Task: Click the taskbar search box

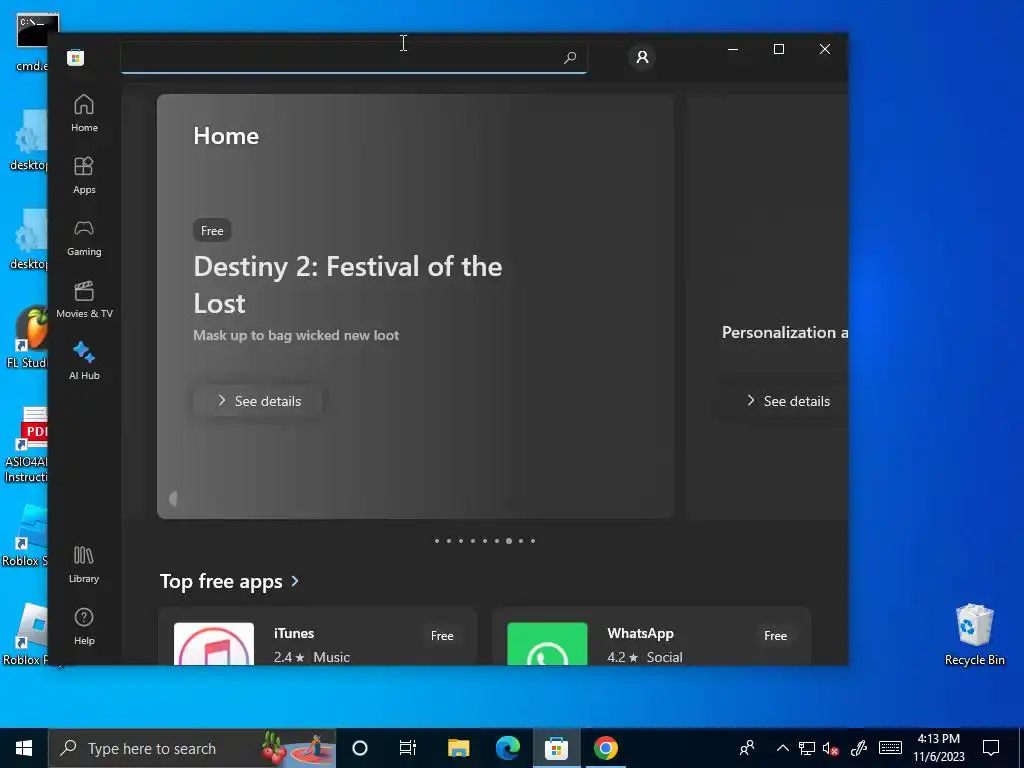Action: point(192,748)
